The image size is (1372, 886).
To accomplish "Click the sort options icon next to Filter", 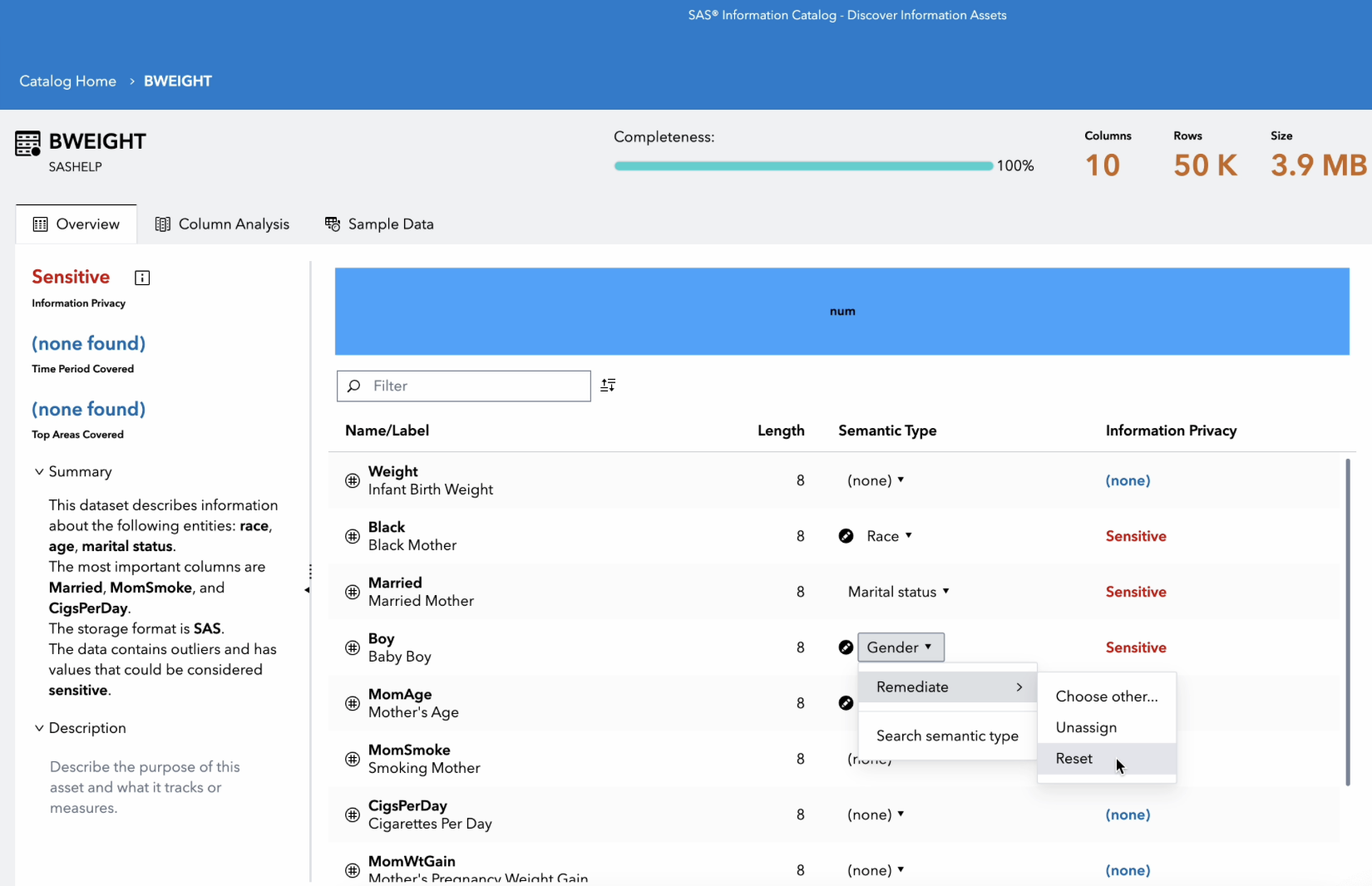I will [x=608, y=385].
